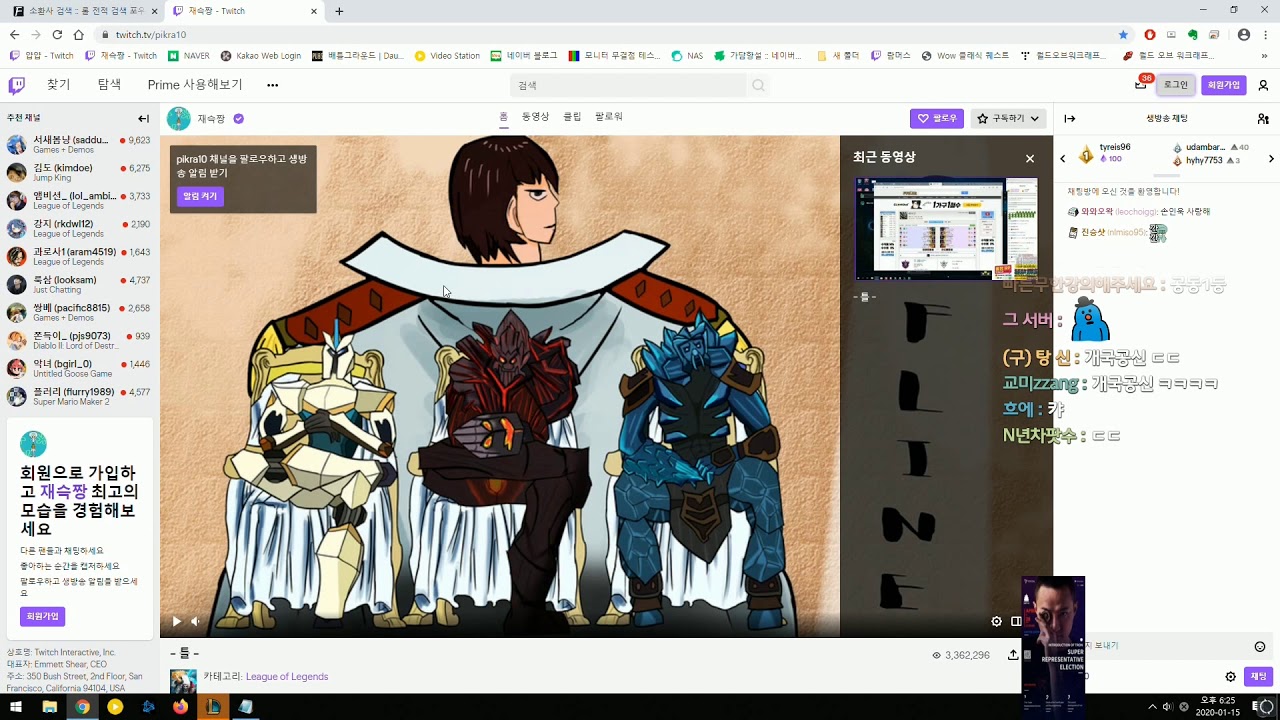Close the 최근 동영상 panel
This screenshot has width=1280, height=720.
pyautogui.click(x=1030, y=158)
